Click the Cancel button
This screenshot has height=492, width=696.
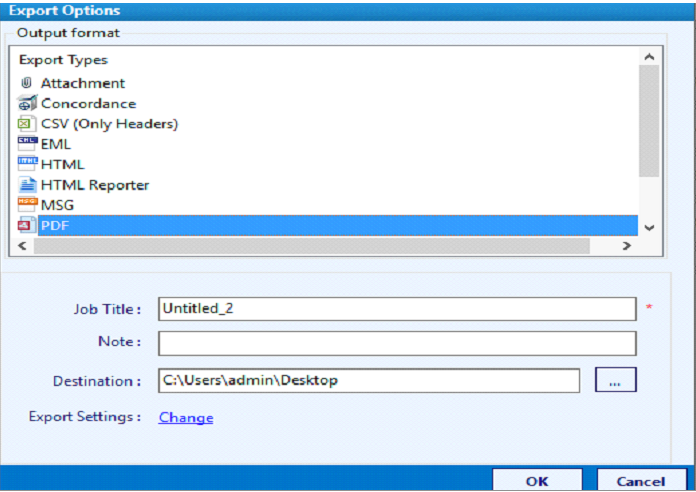641,481
